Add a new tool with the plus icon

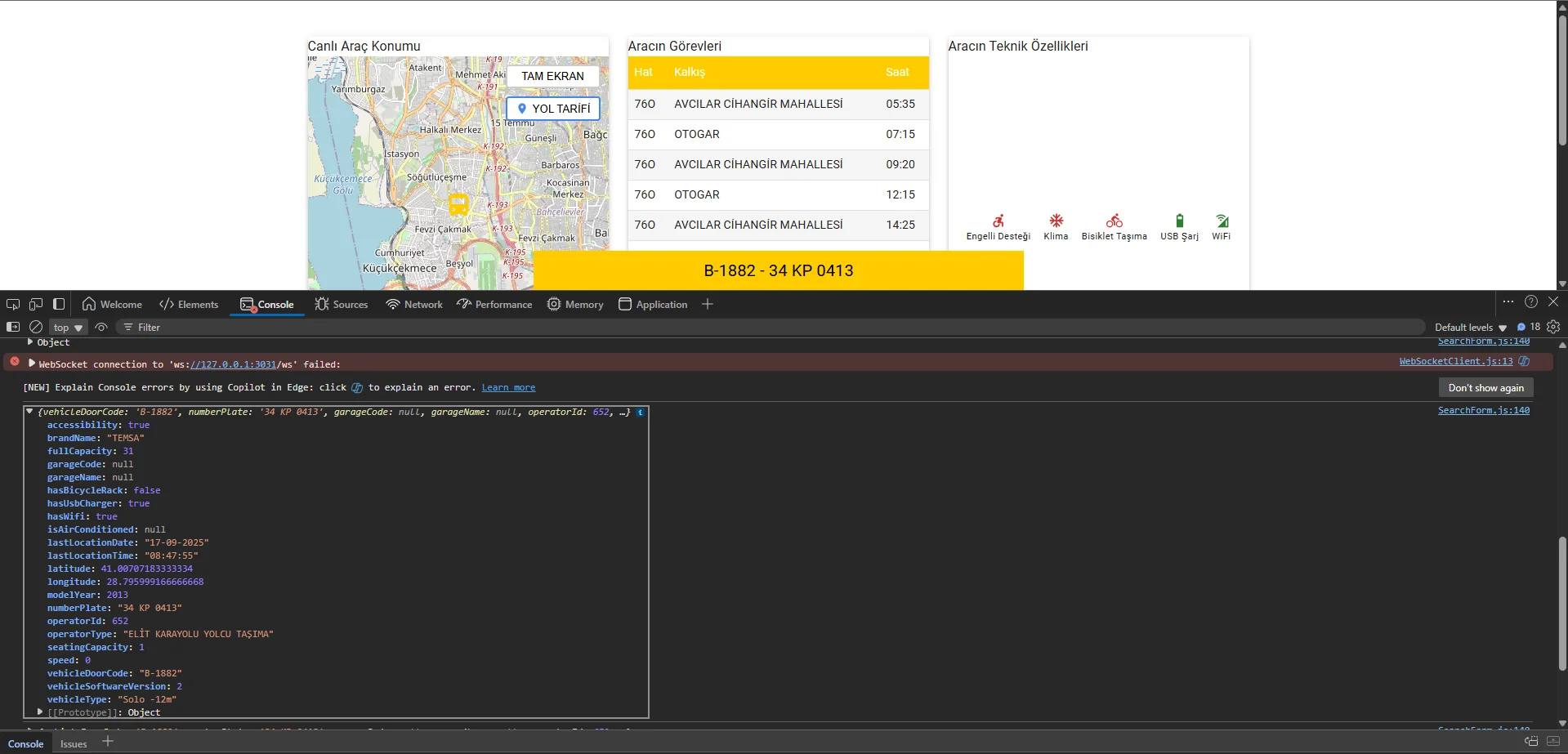[x=708, y=304]
